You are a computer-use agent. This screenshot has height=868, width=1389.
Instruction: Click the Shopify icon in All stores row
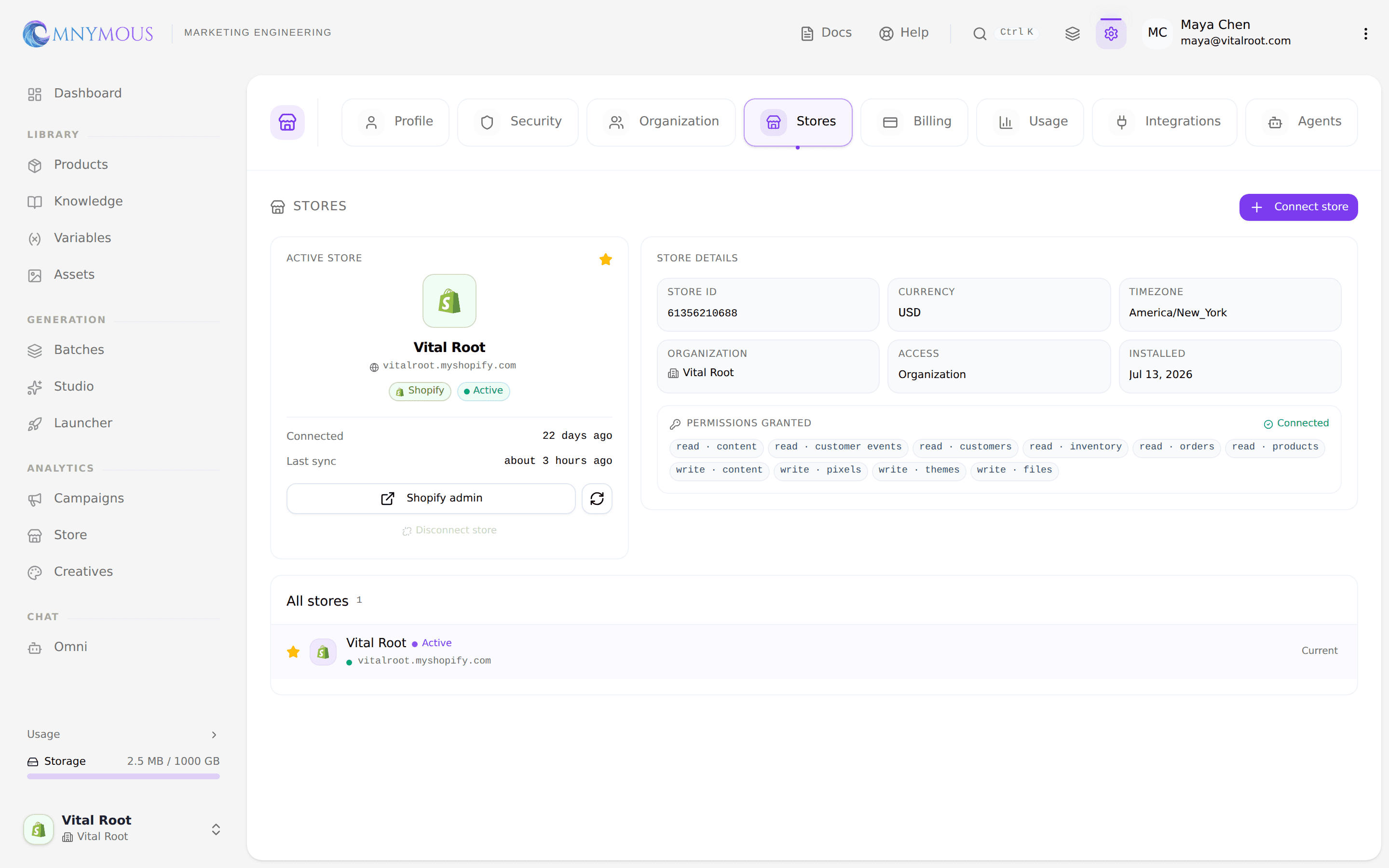point(323,652)
